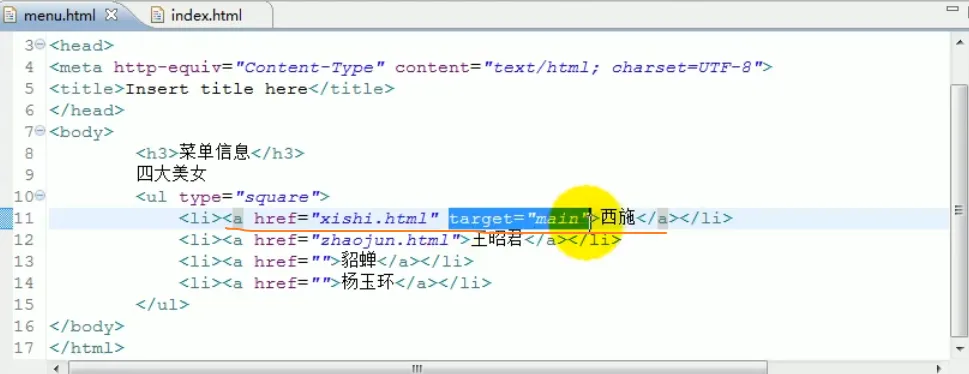Click the closing </ul> tag on line 15
Image resolution: width=969 pixels, height=374 pixels.
click(x=163, y=305)
